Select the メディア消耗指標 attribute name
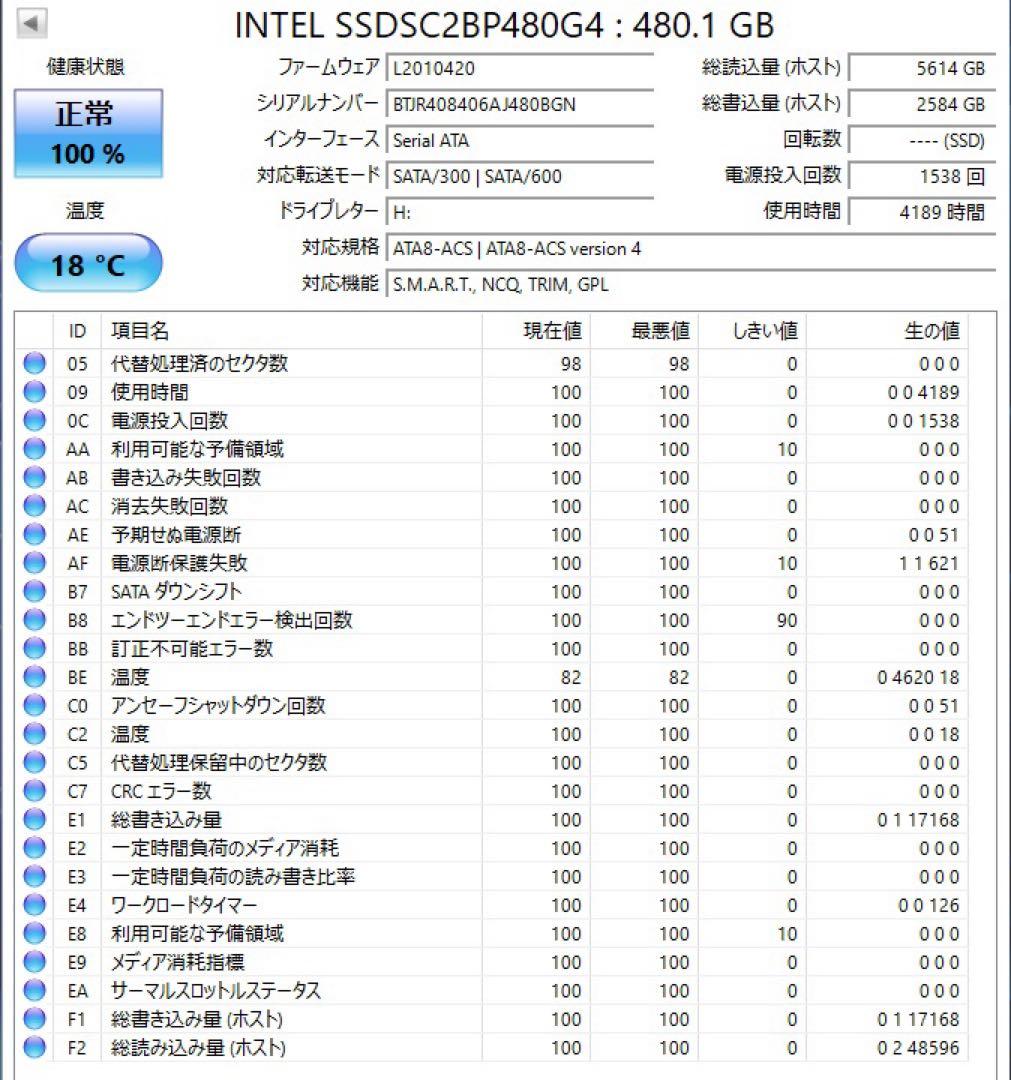The height and width of the screenshot is (1080, 1011). pos(178,962)
